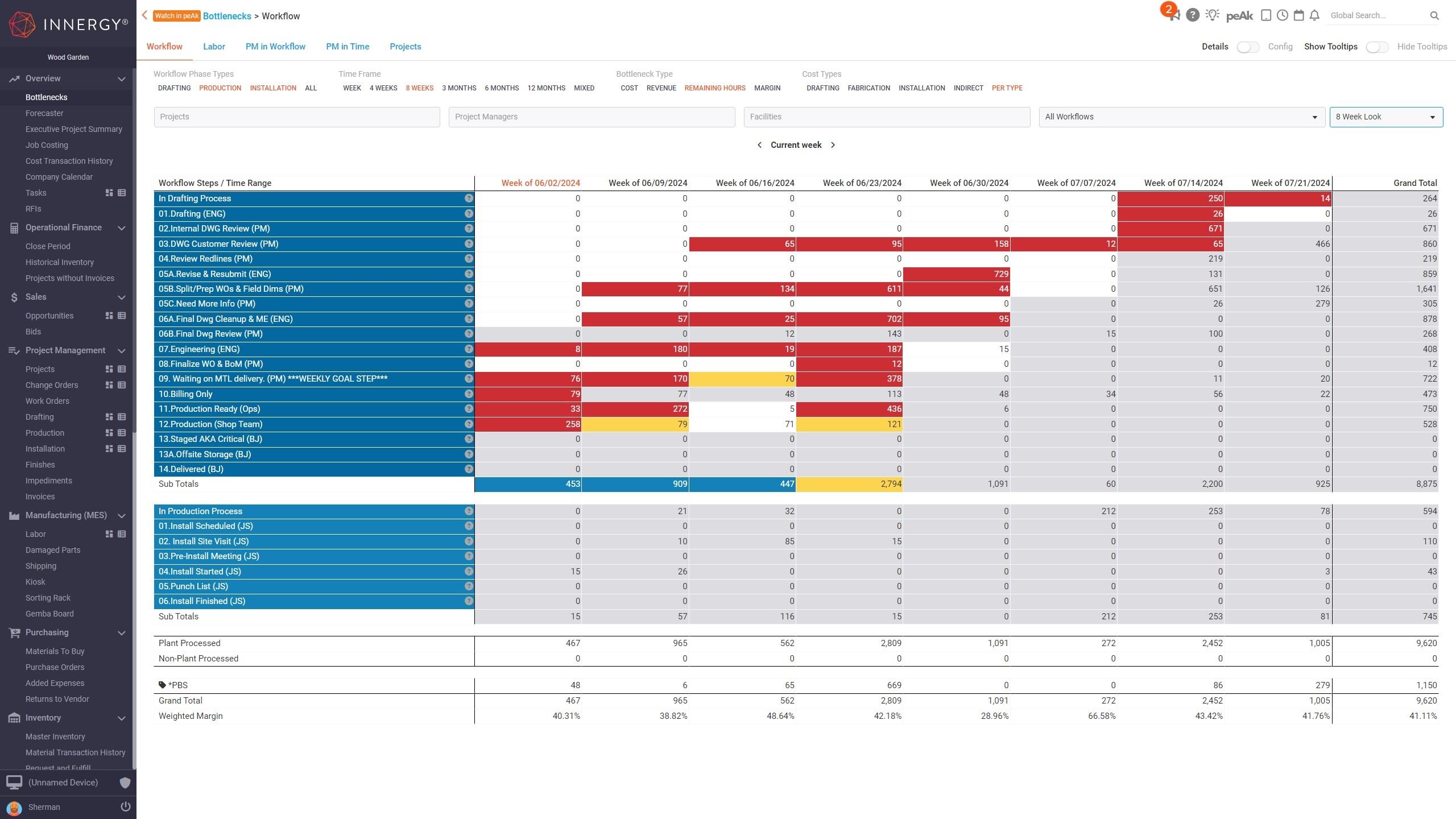Open Tasks list view icon
1456x819 pixels.
(122, 193)
